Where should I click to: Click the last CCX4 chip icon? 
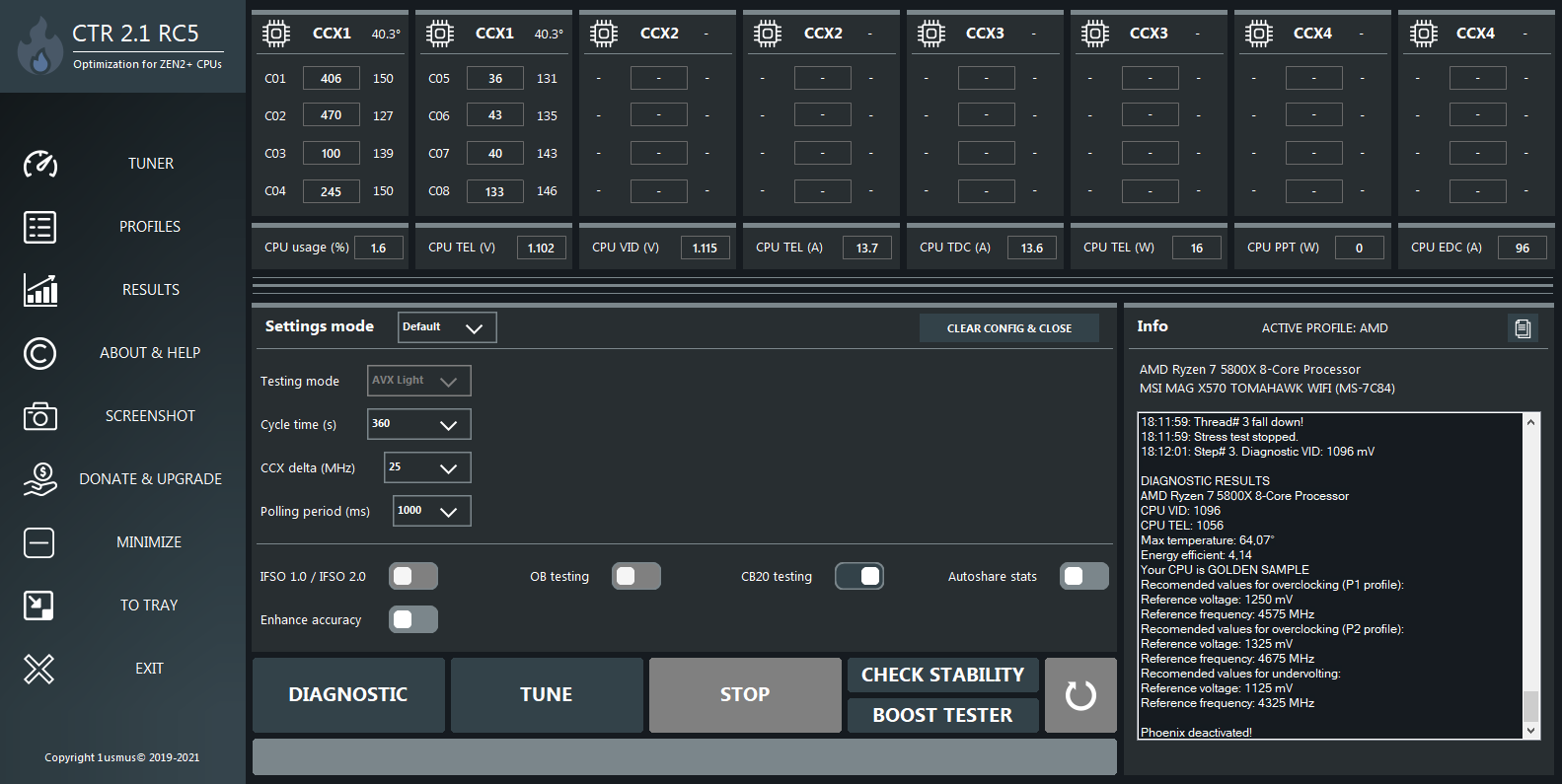coord(1423,35)
